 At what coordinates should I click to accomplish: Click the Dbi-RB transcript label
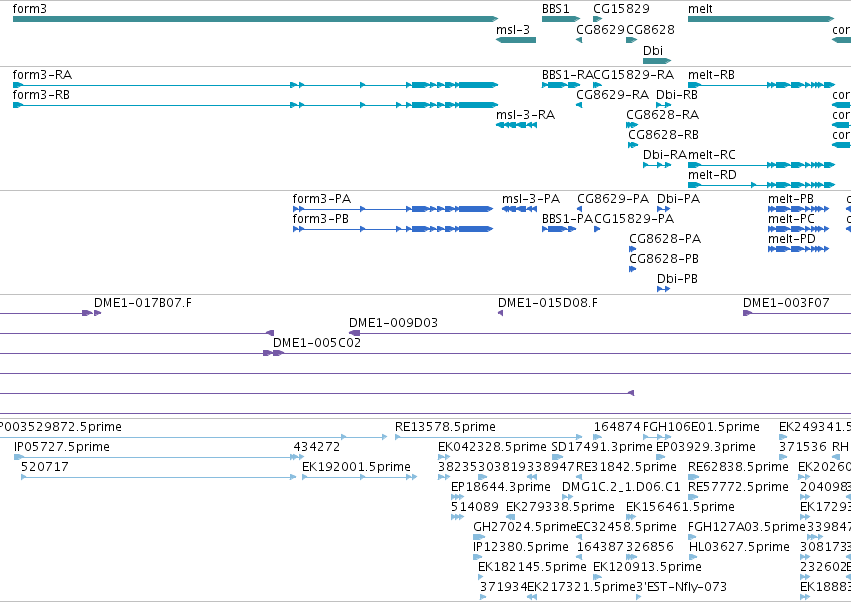[677, 95]
